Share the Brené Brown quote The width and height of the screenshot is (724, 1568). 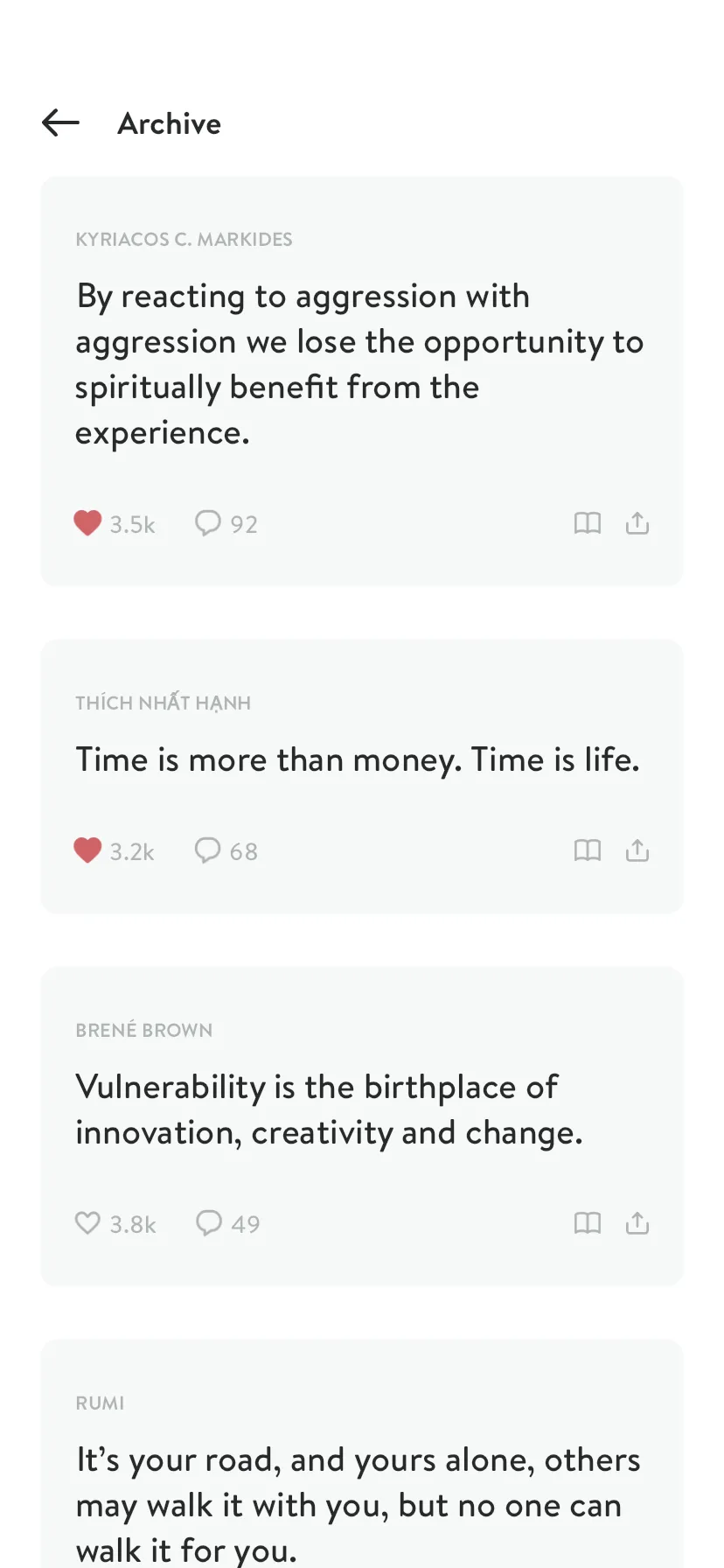pyautogui.click(x=637, y=1222)
